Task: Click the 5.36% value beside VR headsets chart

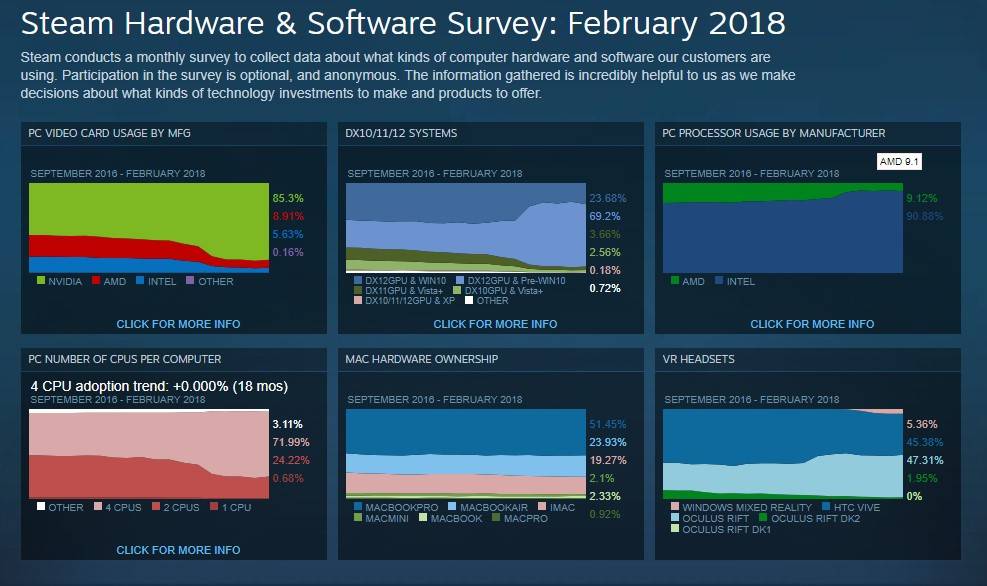Action: coord(922,424)
